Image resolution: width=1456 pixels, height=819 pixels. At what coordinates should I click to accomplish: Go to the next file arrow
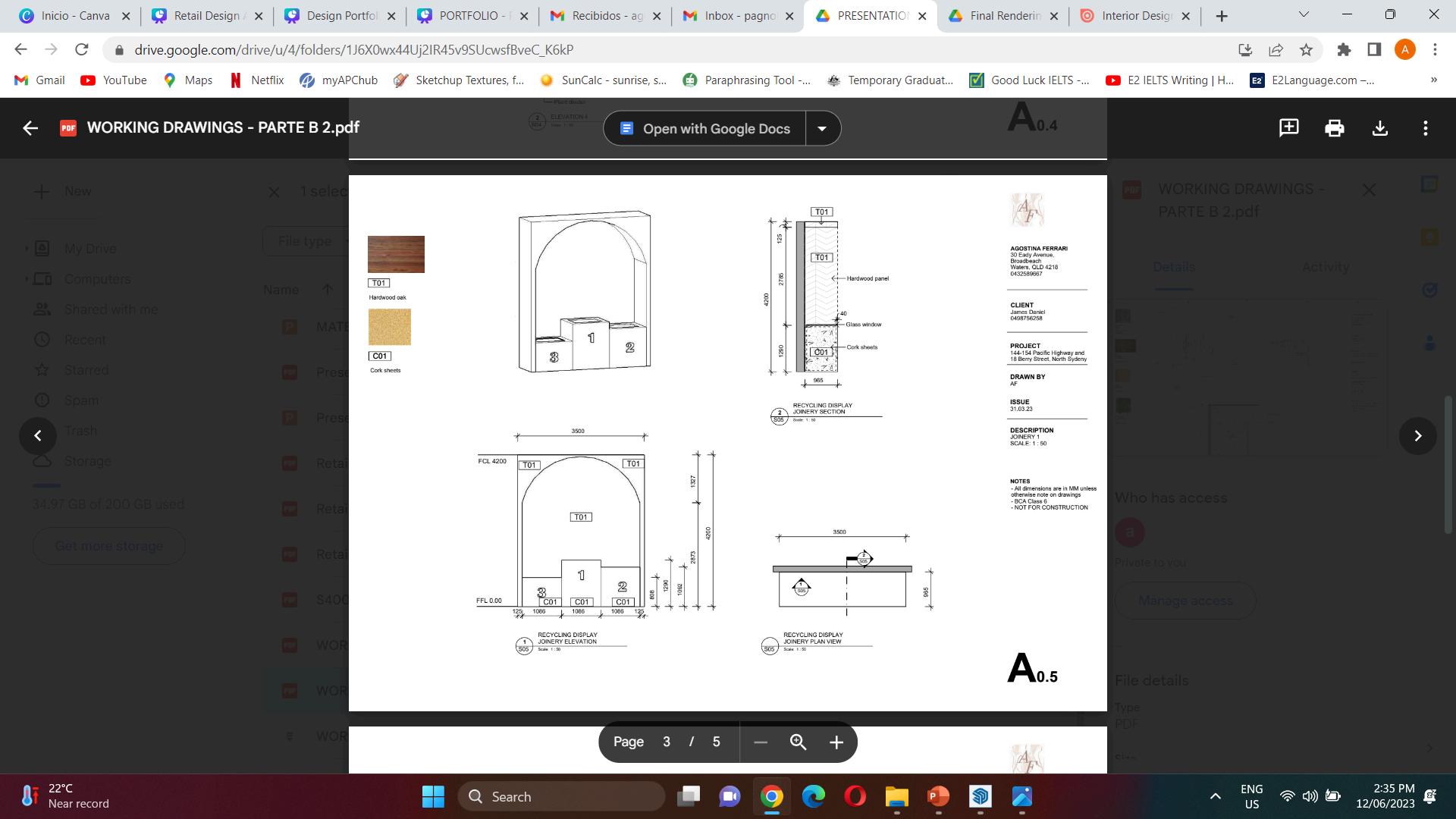pos(1417,436)
